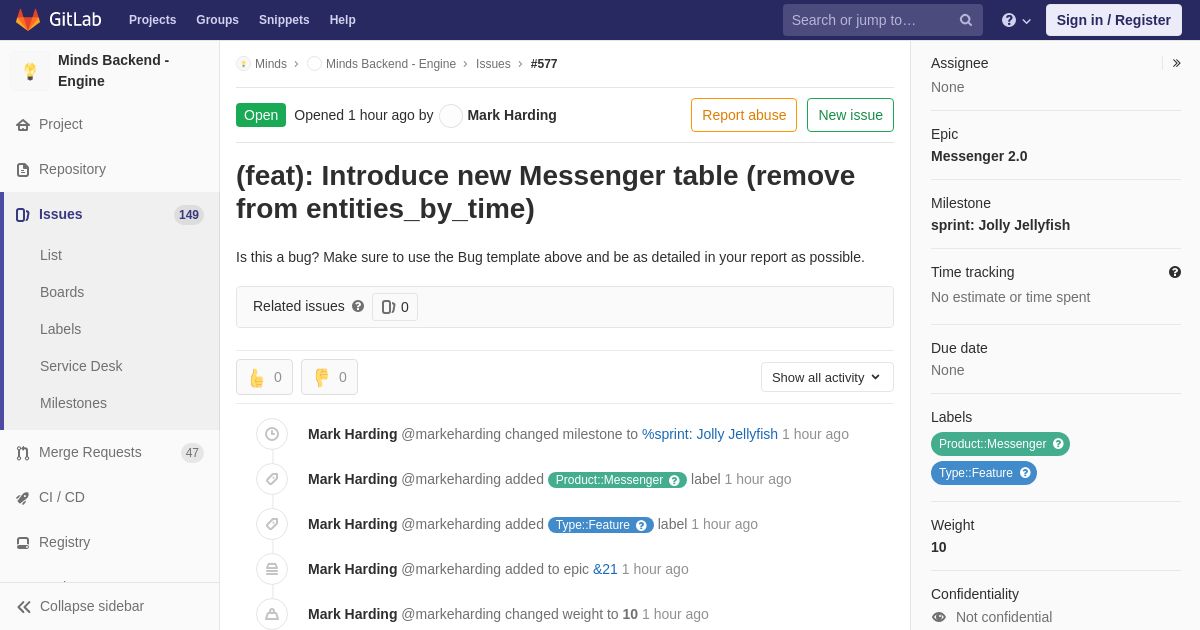Screen dimensions: 1200x630
Task: Open the Help question mark menu
Action: (1016, 20)
